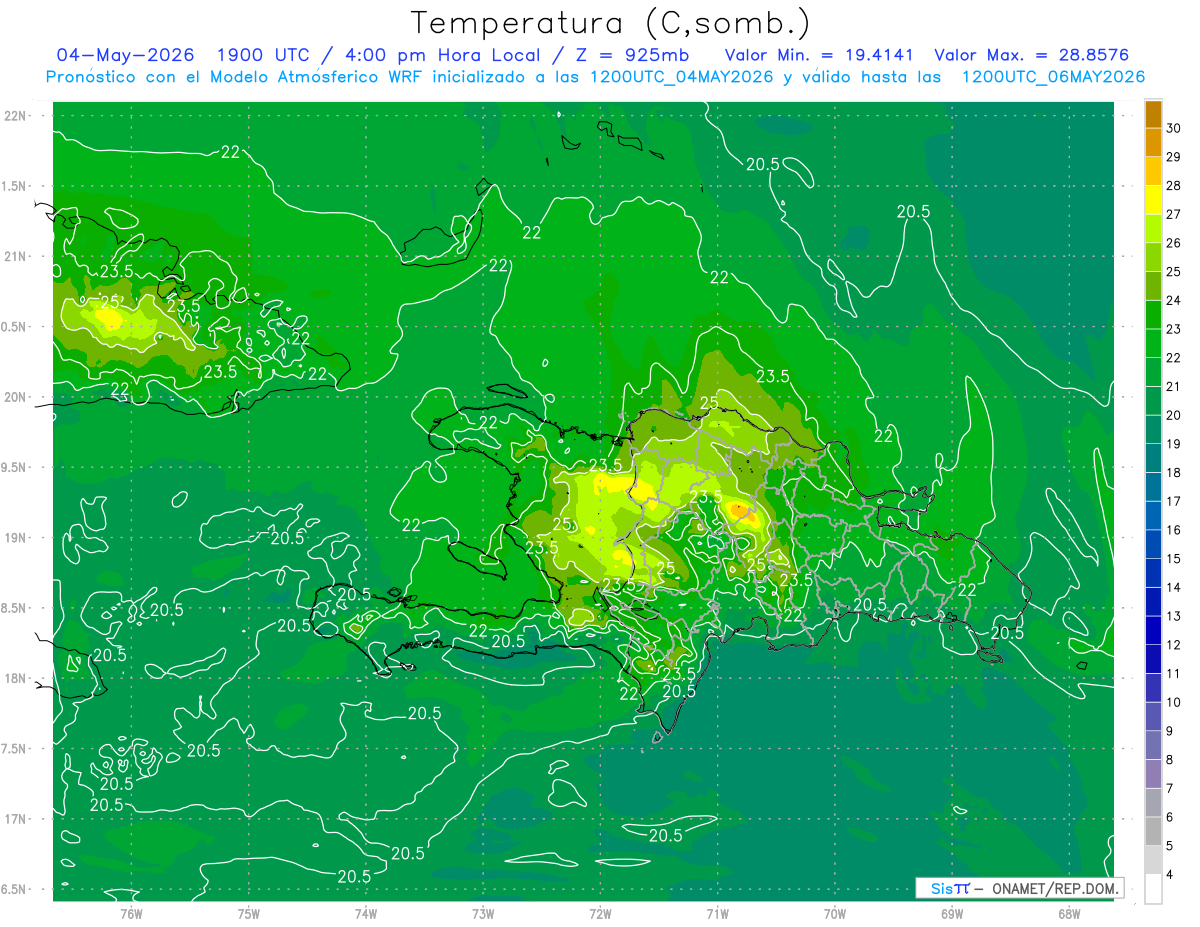Image resolution: width=1200 pixels, height=927 pixels.
Task: Click the 76W longitude axis label
Action: pos(131,913)
